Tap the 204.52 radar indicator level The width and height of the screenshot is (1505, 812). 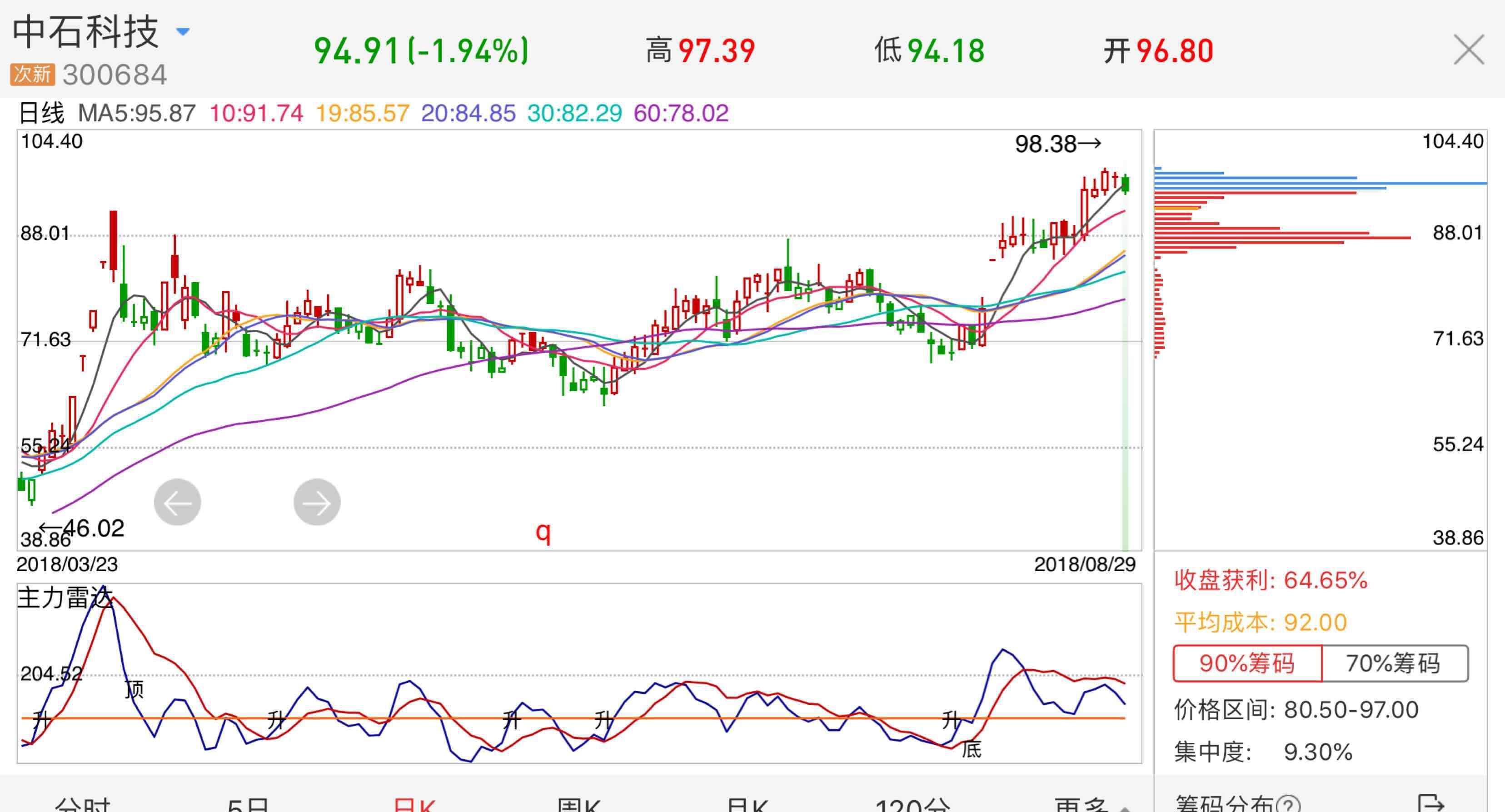(51, 673)
